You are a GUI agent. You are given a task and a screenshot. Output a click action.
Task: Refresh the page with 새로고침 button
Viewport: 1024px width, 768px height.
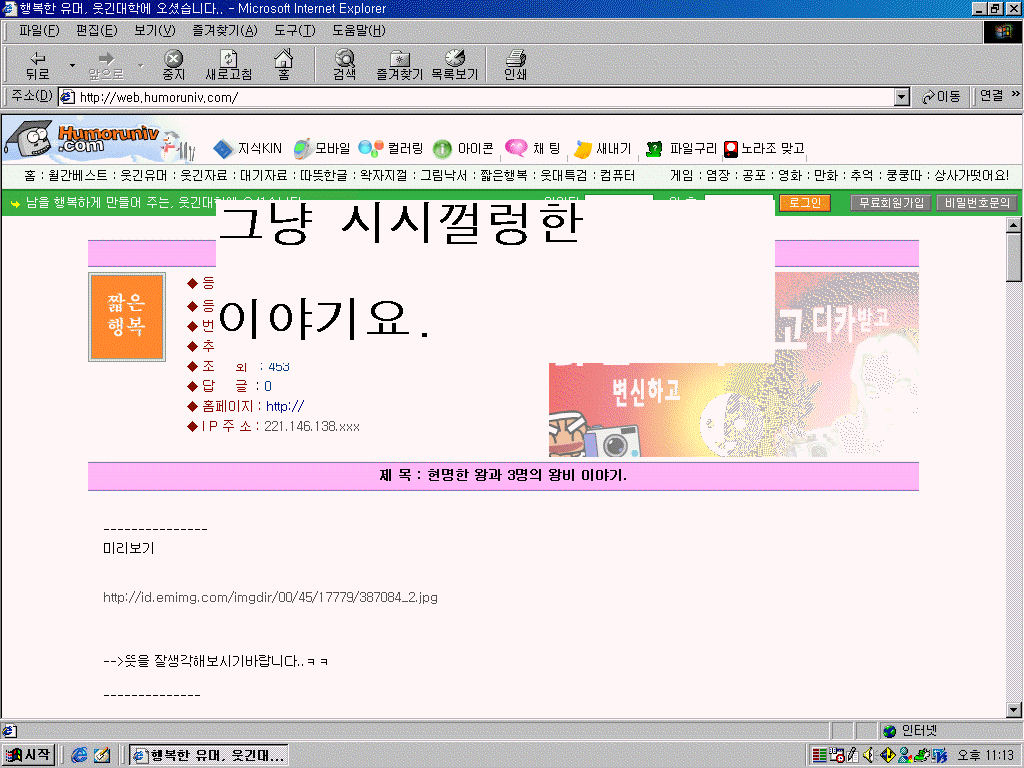228,65
